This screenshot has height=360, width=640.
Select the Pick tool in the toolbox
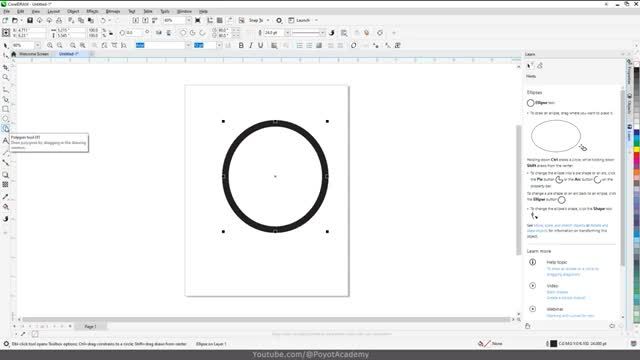coord(6,46)
